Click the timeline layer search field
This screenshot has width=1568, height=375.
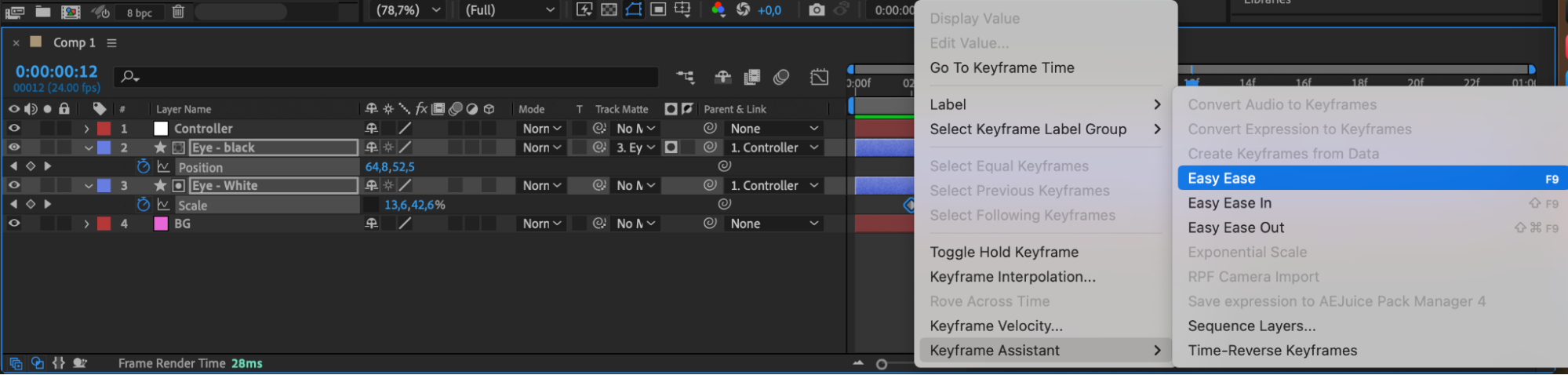pyautogui.click(x=392, y=77)
